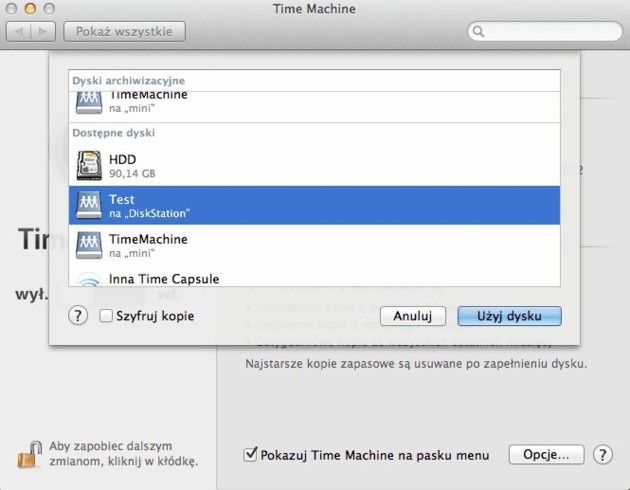
Task: Click the Inna Time Capsule Wi-Fi icon
Action: point(89,279)
